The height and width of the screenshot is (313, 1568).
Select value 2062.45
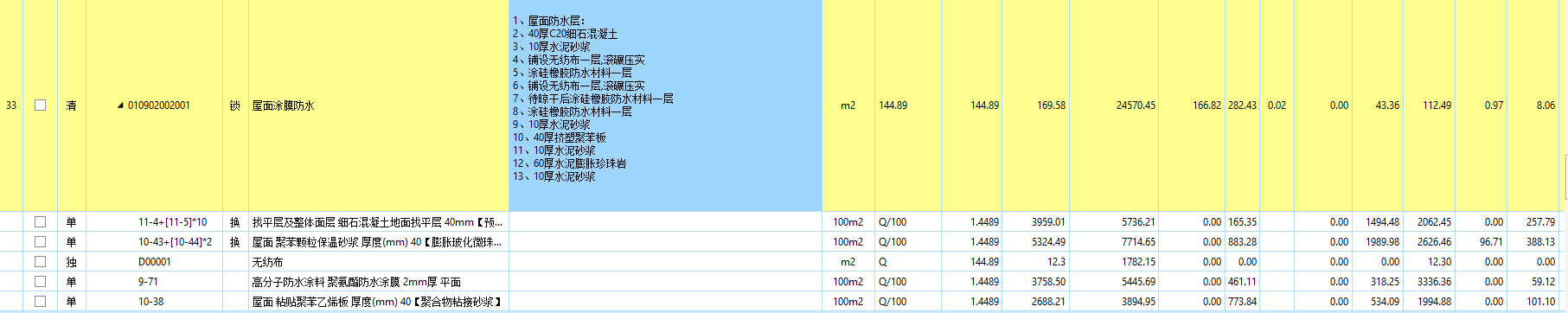point(1434,222)
